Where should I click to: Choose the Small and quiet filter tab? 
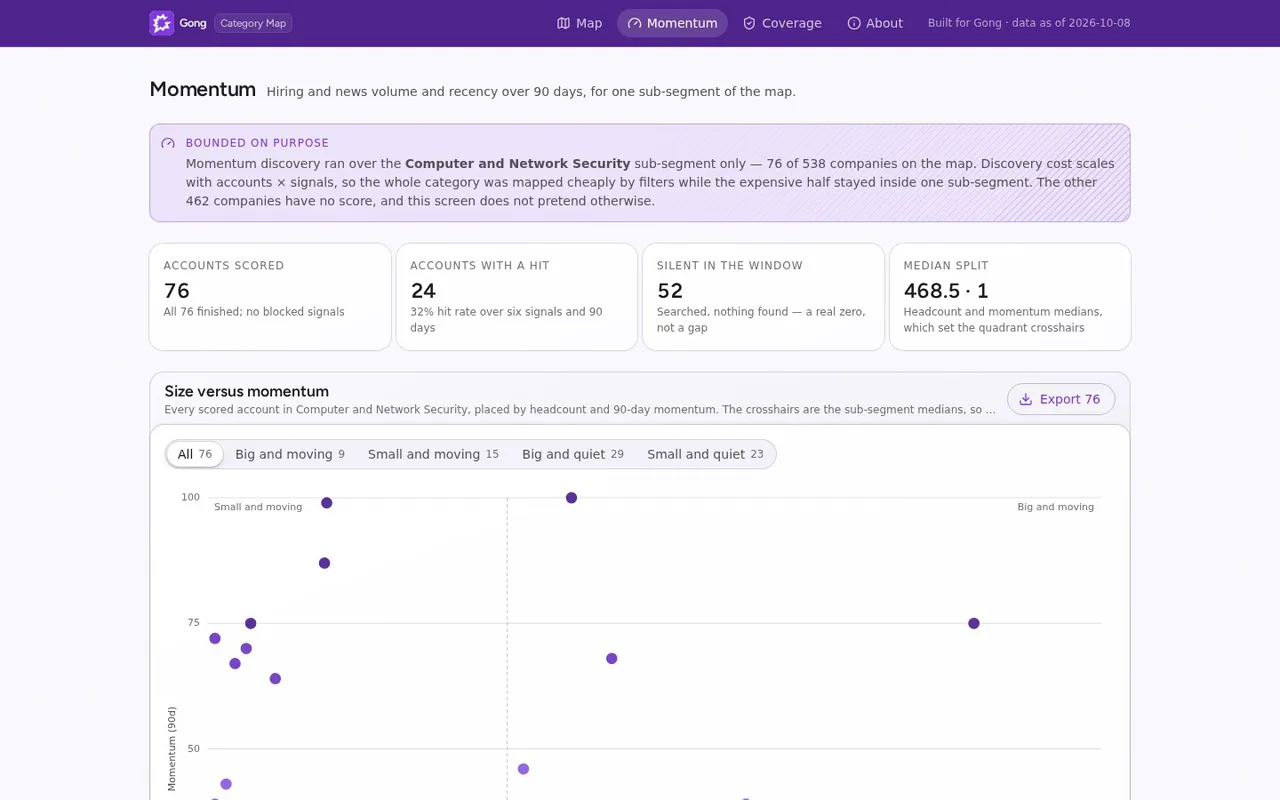(x=705, y=454)
